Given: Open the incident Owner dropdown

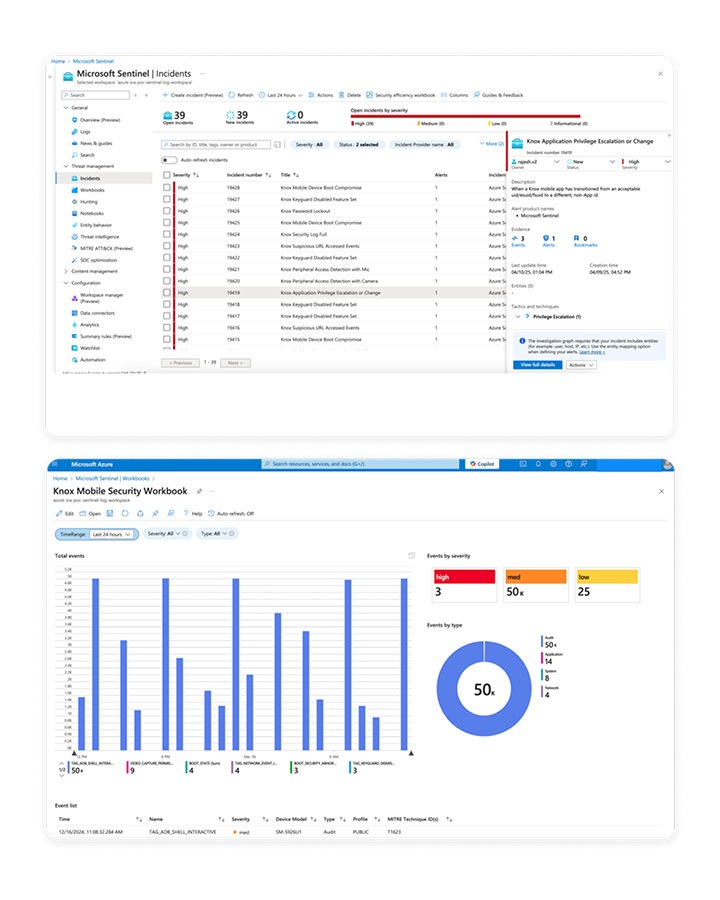Looking at the screenshot, I should [535, 162].
